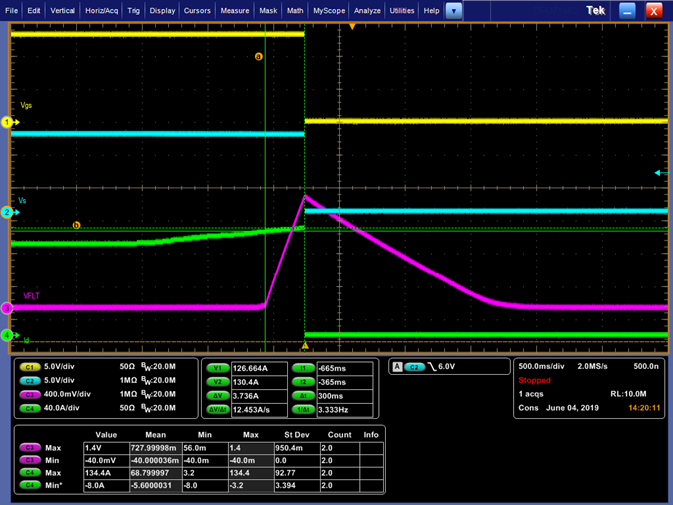Click the C3 channel badge in vertical settings
This screenshot has width=673, height=505.
(30, 394)
